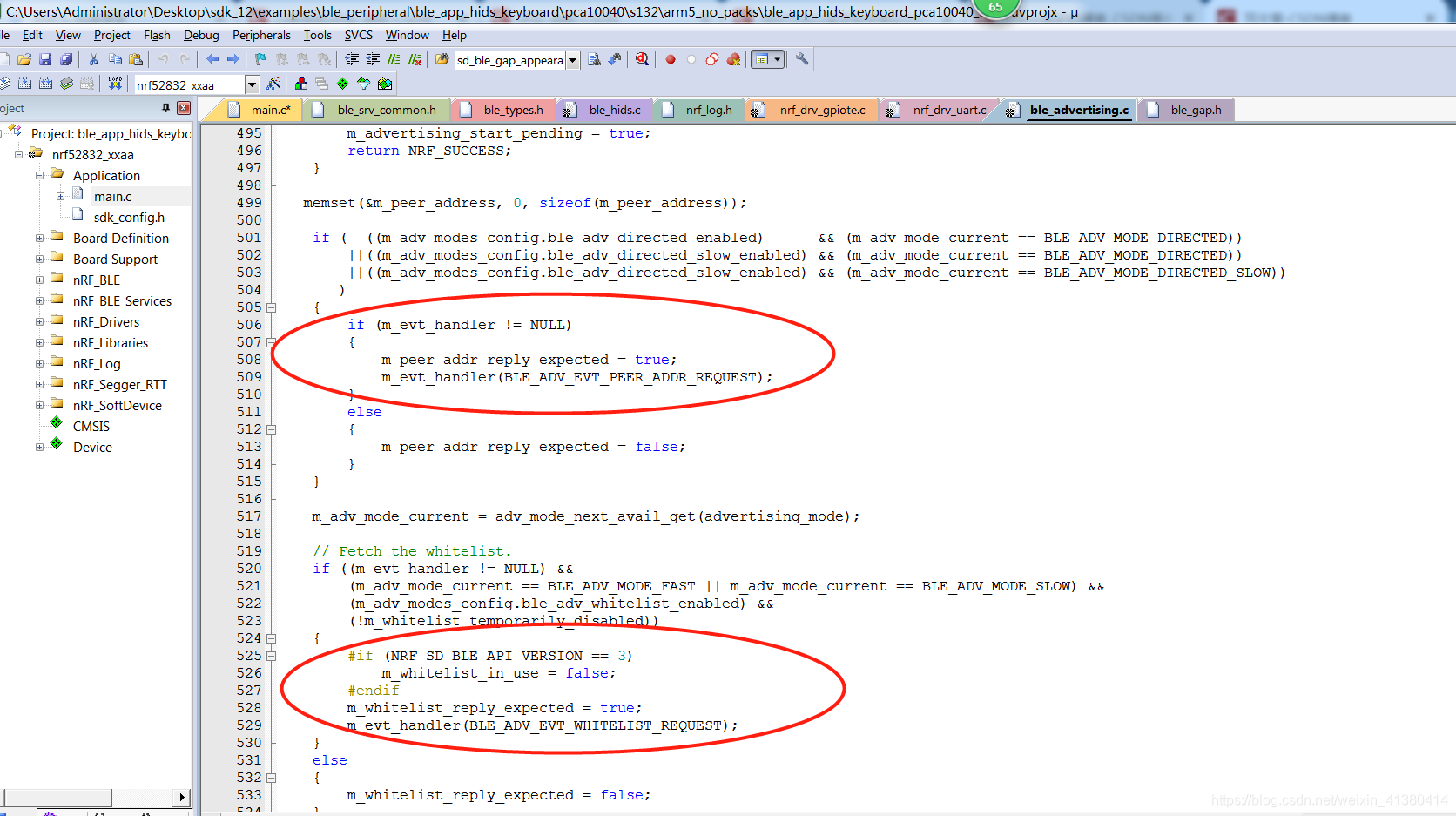1456x816 pixels.
Task: Kill all breakpoints icon
Action: (x=733, y=59)
